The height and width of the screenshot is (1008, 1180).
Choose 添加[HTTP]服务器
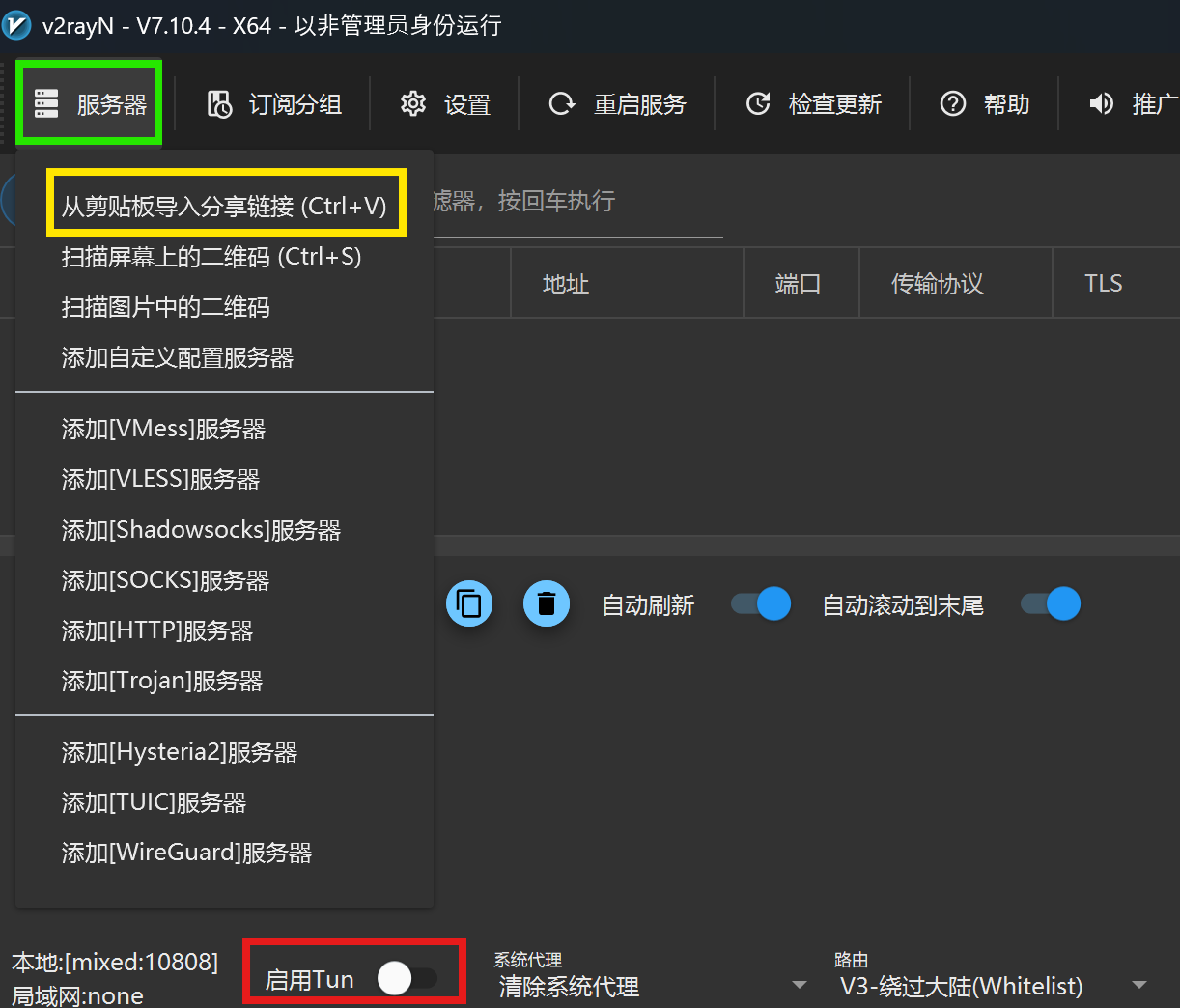225,630
